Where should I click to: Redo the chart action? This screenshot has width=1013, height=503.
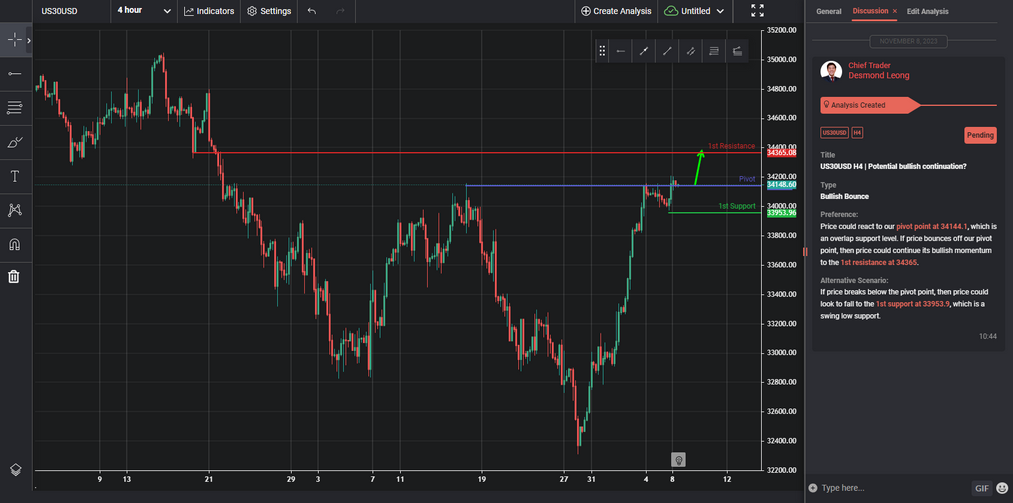point(340,11)
